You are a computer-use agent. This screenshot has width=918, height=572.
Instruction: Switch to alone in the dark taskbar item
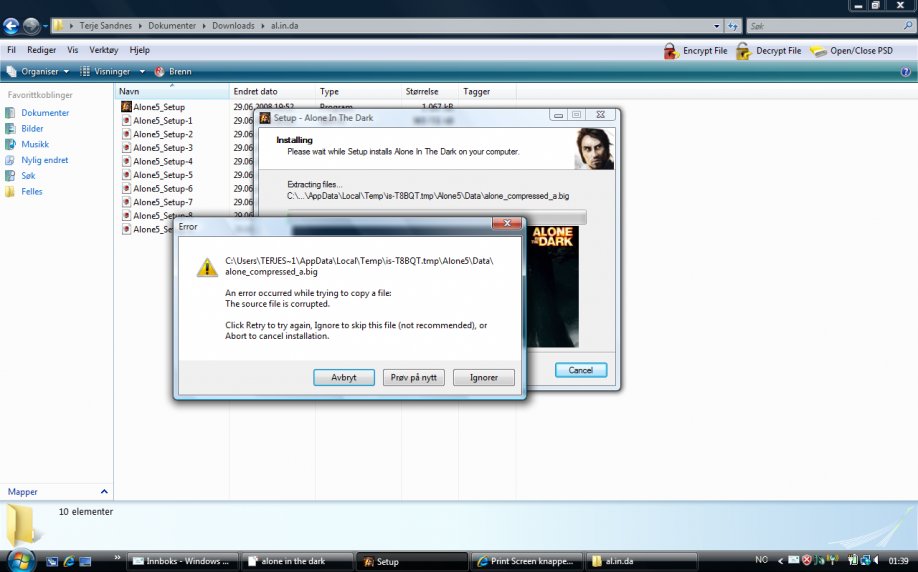coord(297,561)
